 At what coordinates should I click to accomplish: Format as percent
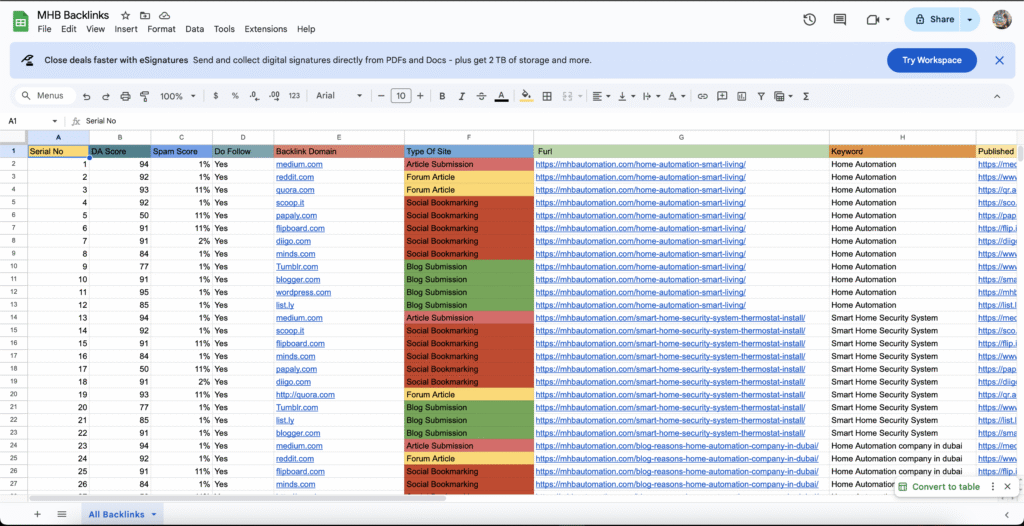pyautogui.click(x=235, y=96)
